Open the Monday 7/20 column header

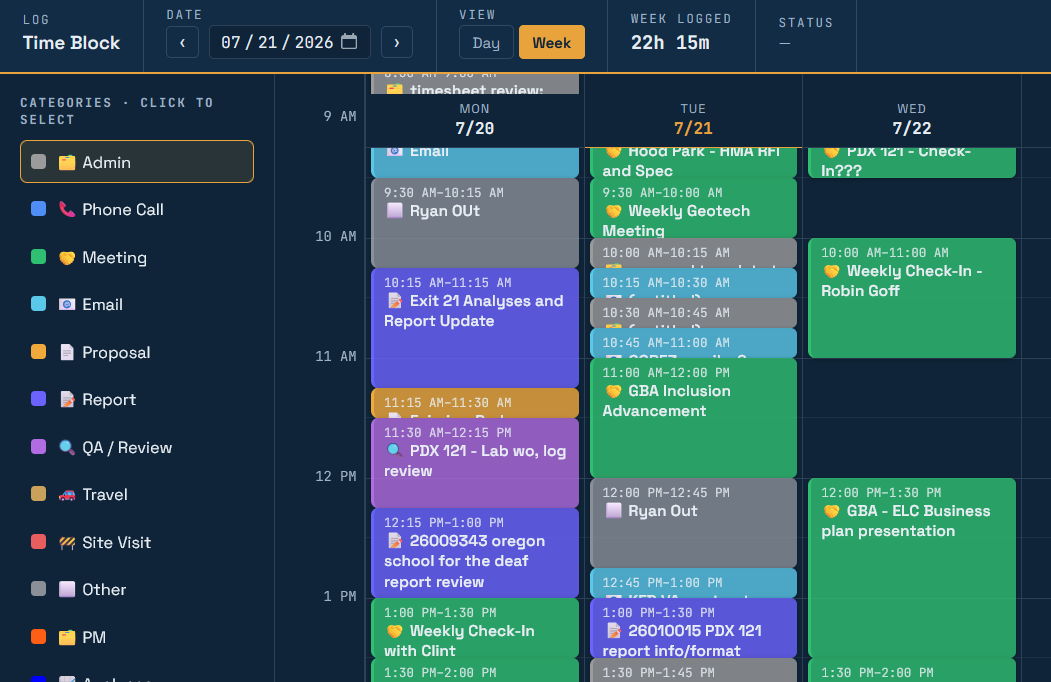point(475,119)
